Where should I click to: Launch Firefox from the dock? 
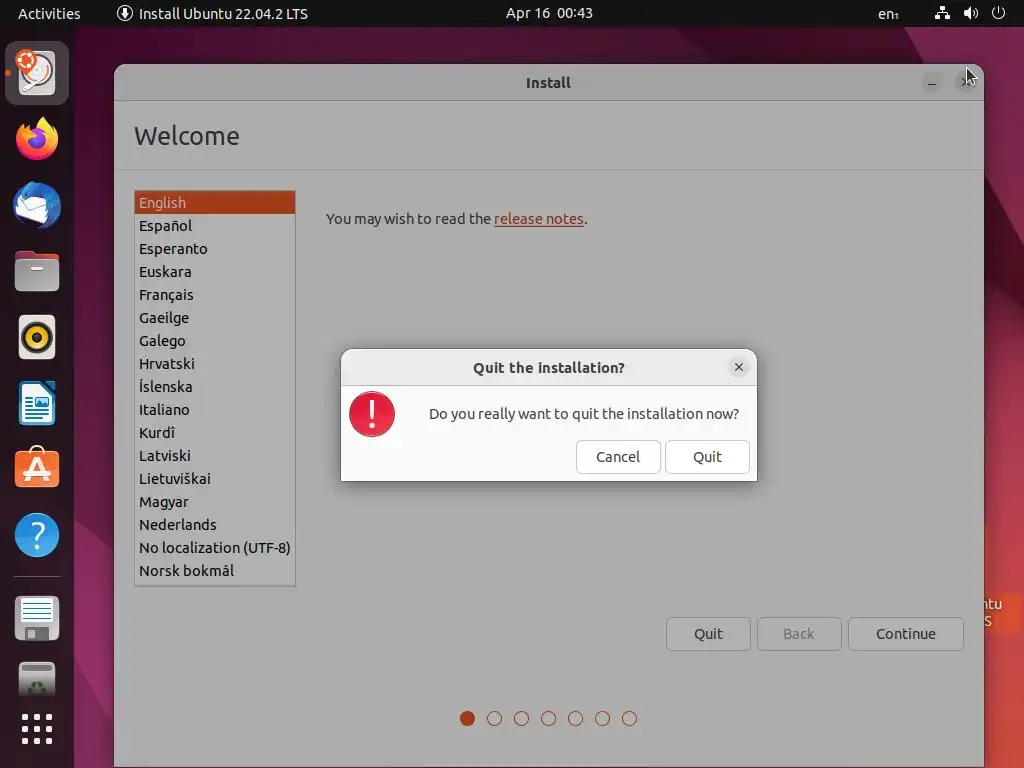click(x=37, y=139)
